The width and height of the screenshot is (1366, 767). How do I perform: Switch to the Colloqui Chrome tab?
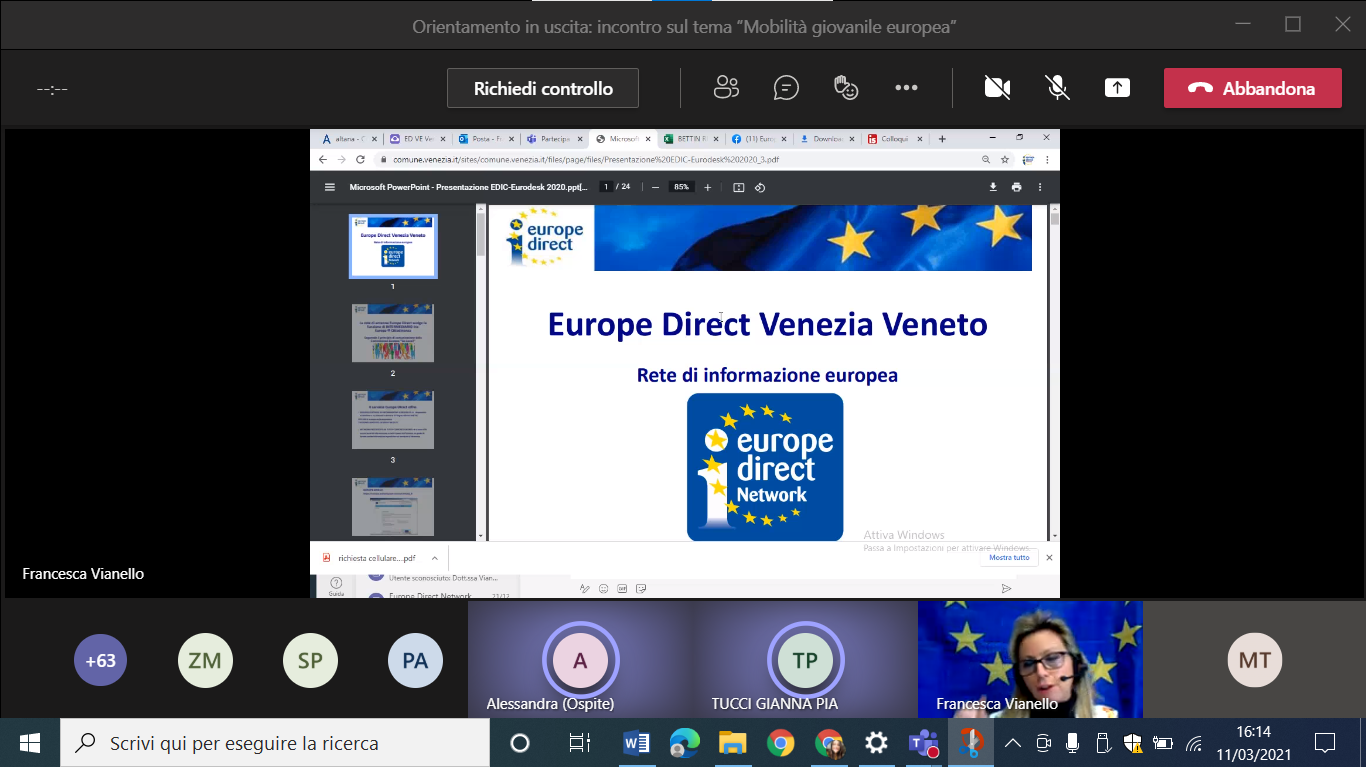point(895,139)
